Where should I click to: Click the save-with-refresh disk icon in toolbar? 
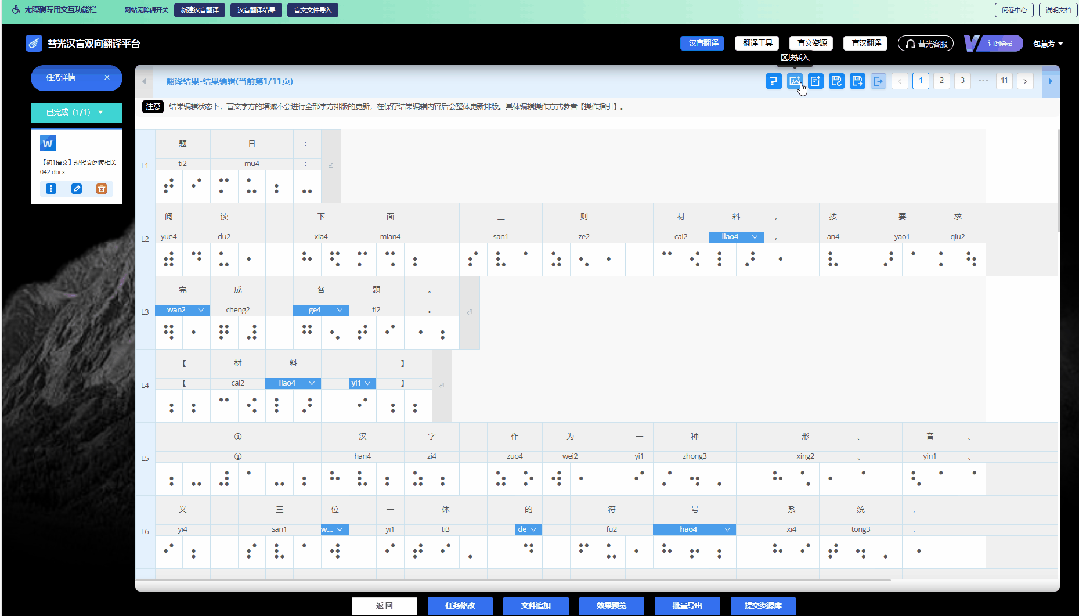[836, 81]
